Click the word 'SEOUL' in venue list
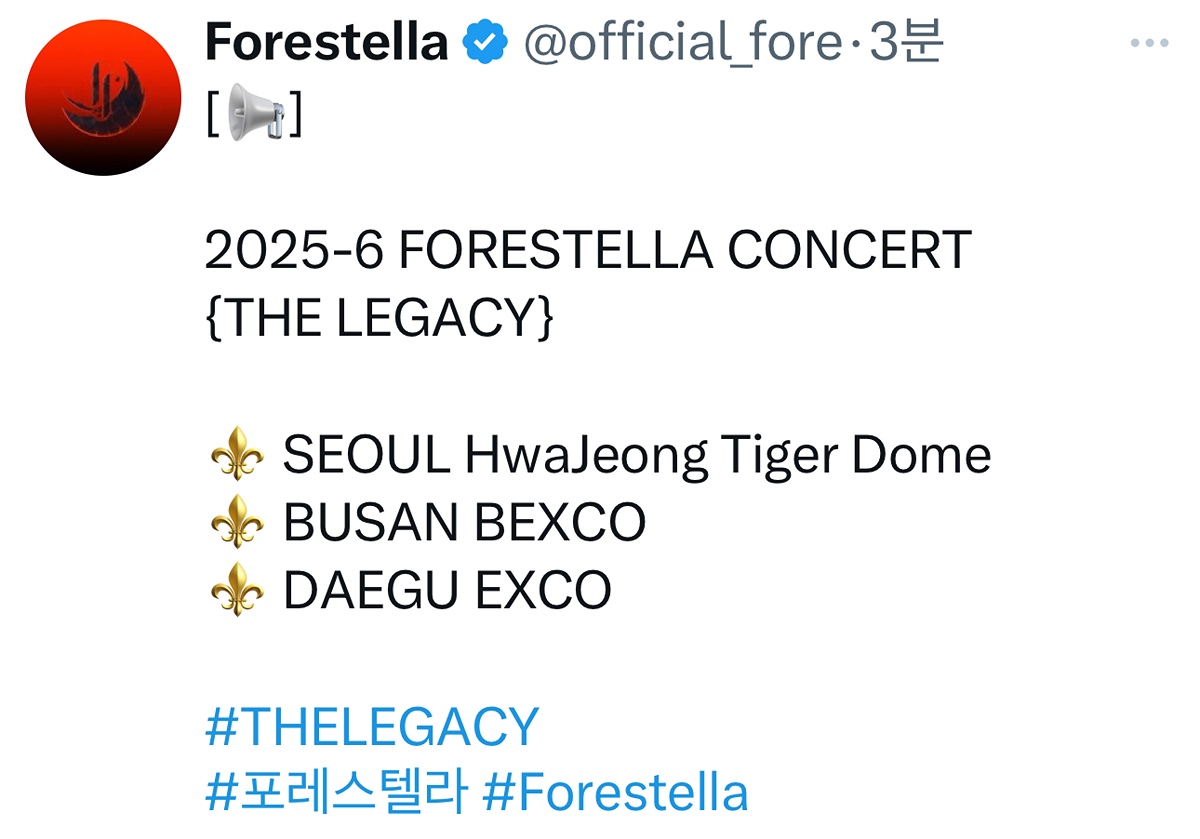 pyautogui.click(x=366, y=457)
